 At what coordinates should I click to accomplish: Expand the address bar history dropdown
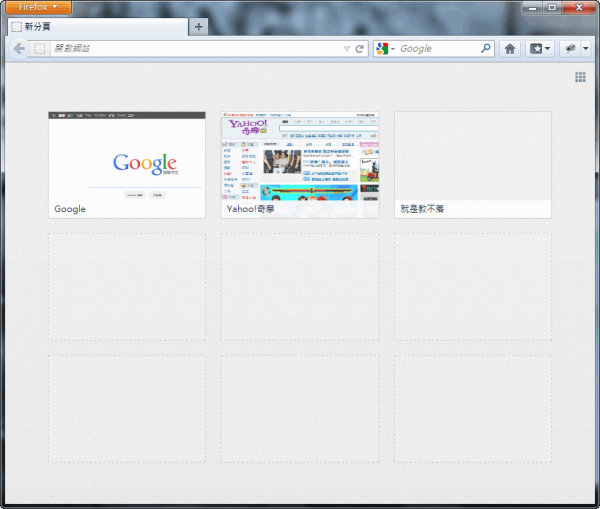tap(346, 48)
